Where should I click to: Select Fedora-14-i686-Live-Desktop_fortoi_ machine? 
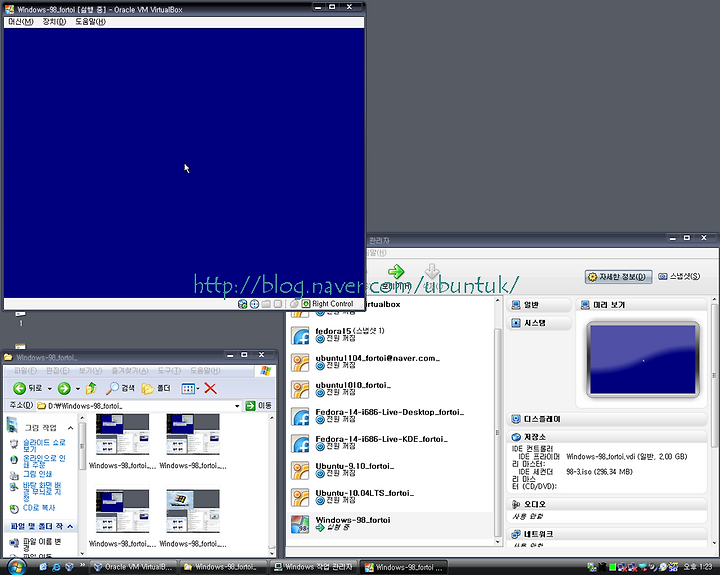(390, 417)
